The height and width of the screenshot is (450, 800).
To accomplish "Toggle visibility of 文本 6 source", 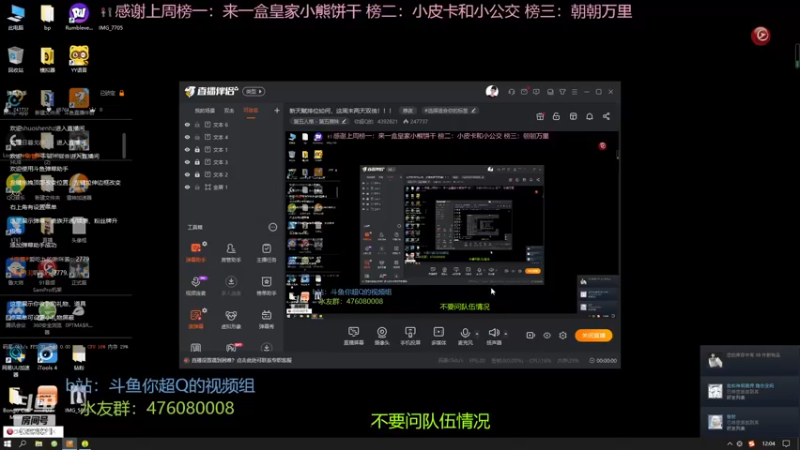I will tap(187, 124).
